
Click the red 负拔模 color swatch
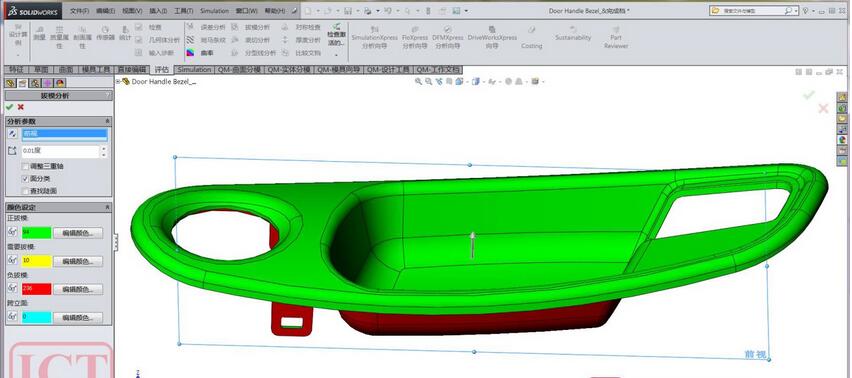[36, 289]
